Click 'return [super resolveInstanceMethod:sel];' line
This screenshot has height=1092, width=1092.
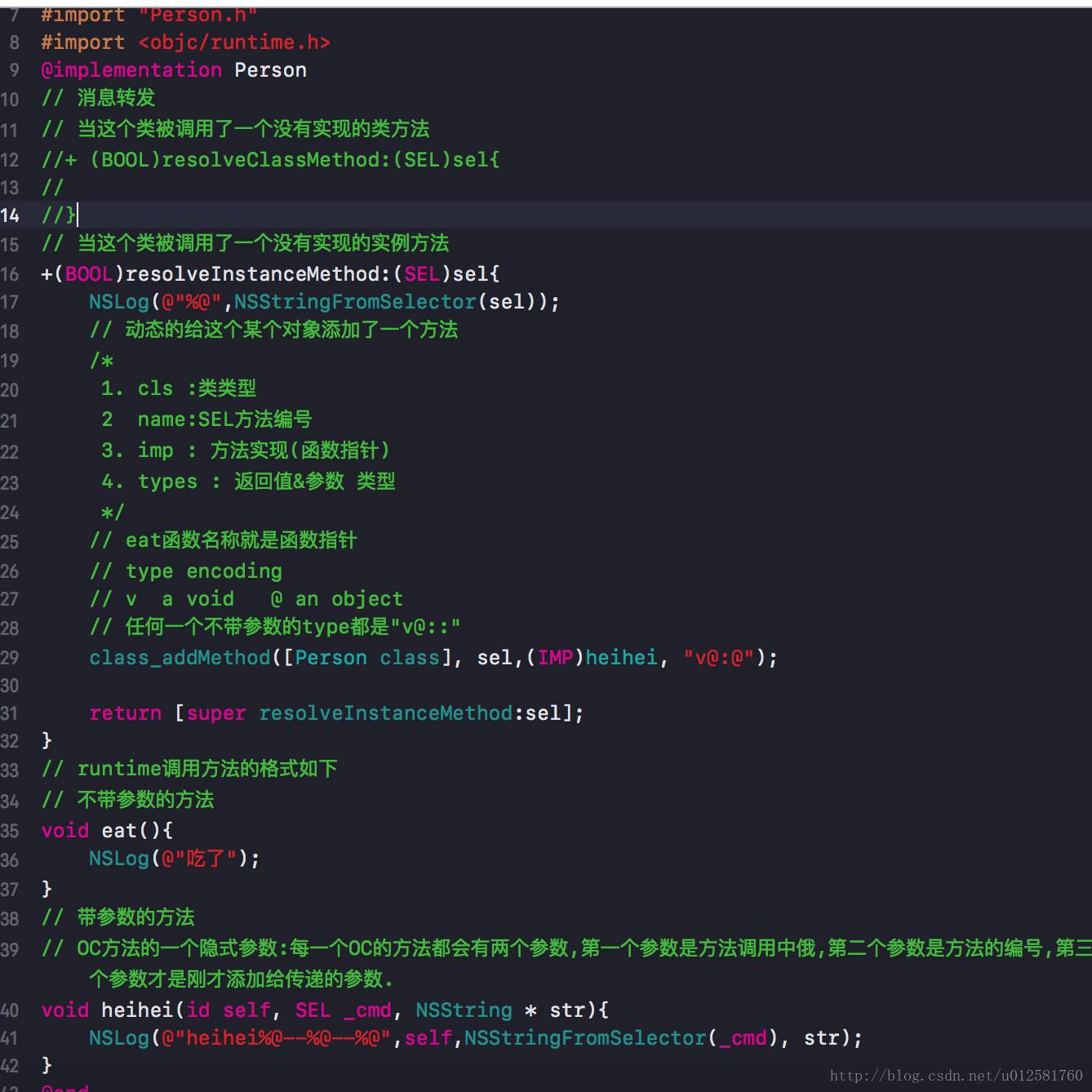(x=337, y=713)
